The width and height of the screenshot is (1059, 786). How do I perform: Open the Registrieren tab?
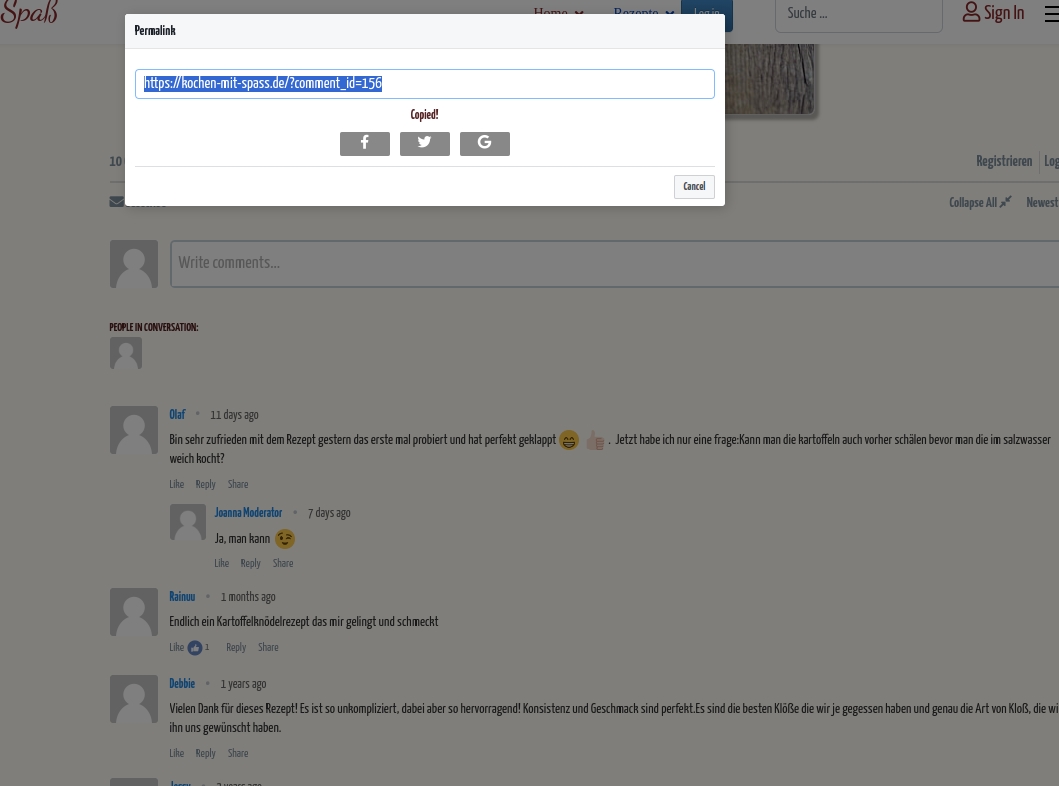click(1004, 161)
